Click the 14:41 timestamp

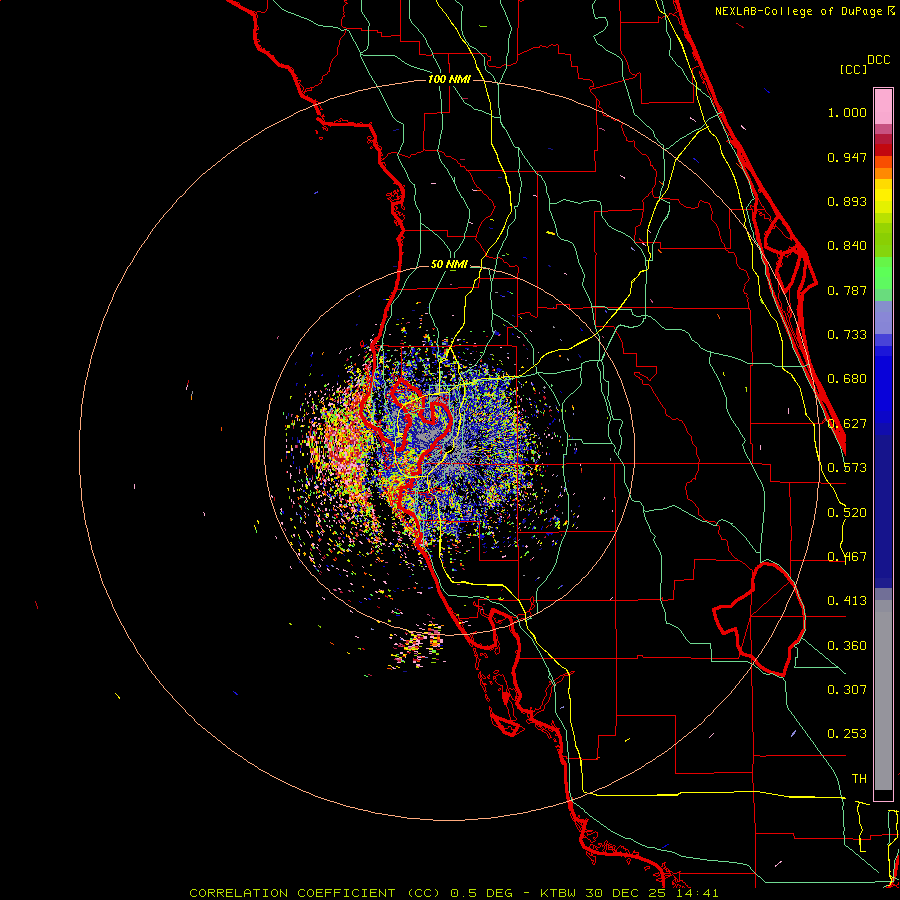point(695,893)
